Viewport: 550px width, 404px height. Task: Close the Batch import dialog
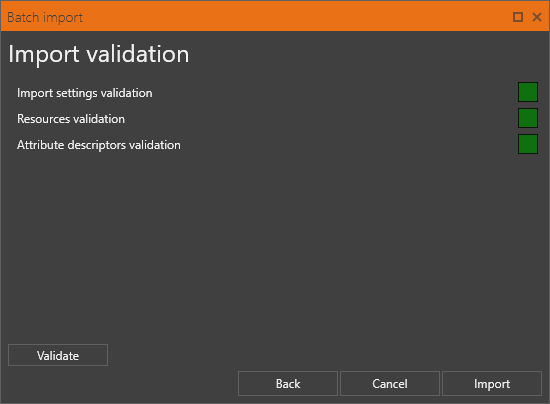537,17
